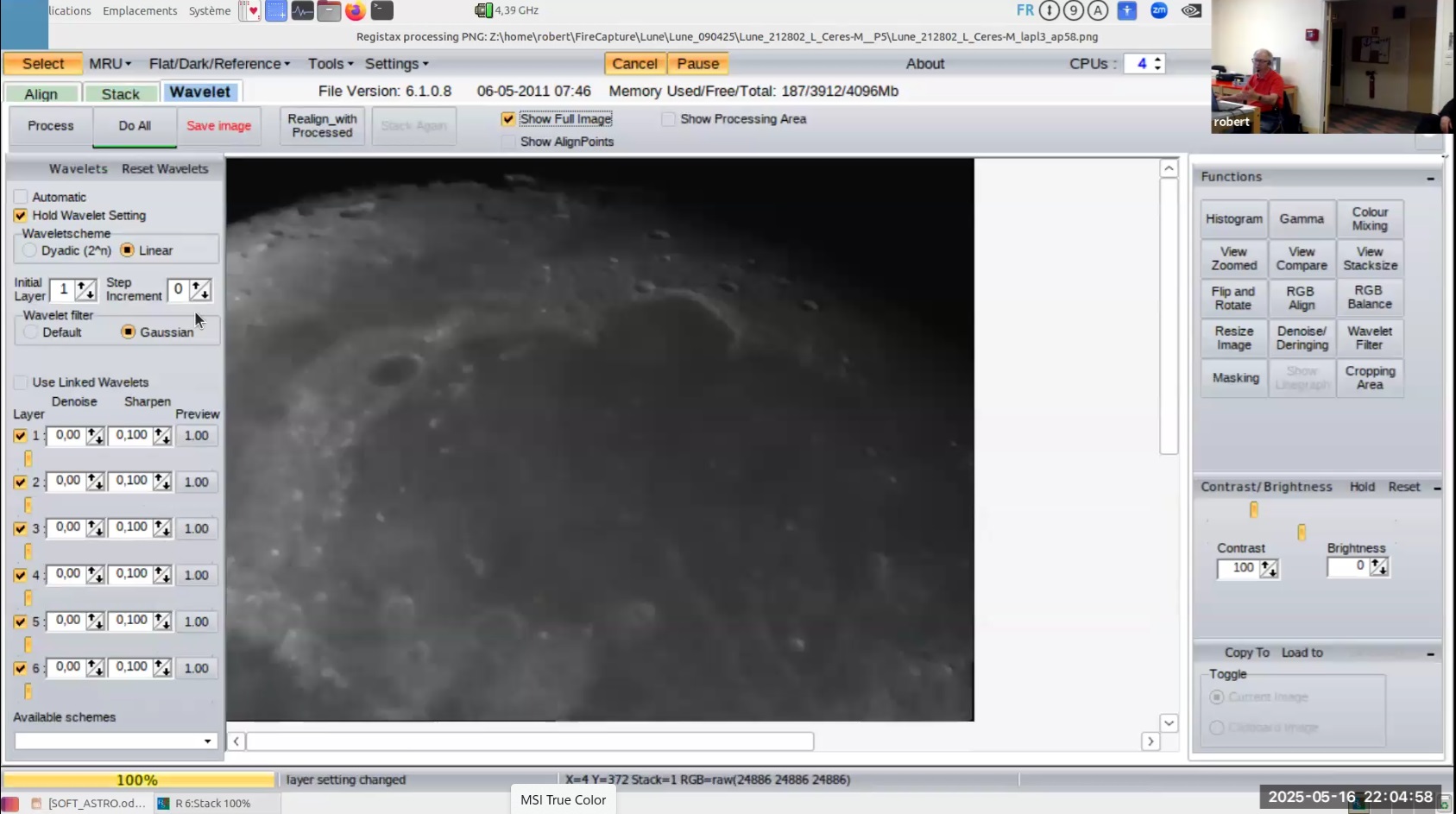Adjust Step Increment stepper arrows
This screenshot has width=1456, height=814.
click(x=200, y=290)
